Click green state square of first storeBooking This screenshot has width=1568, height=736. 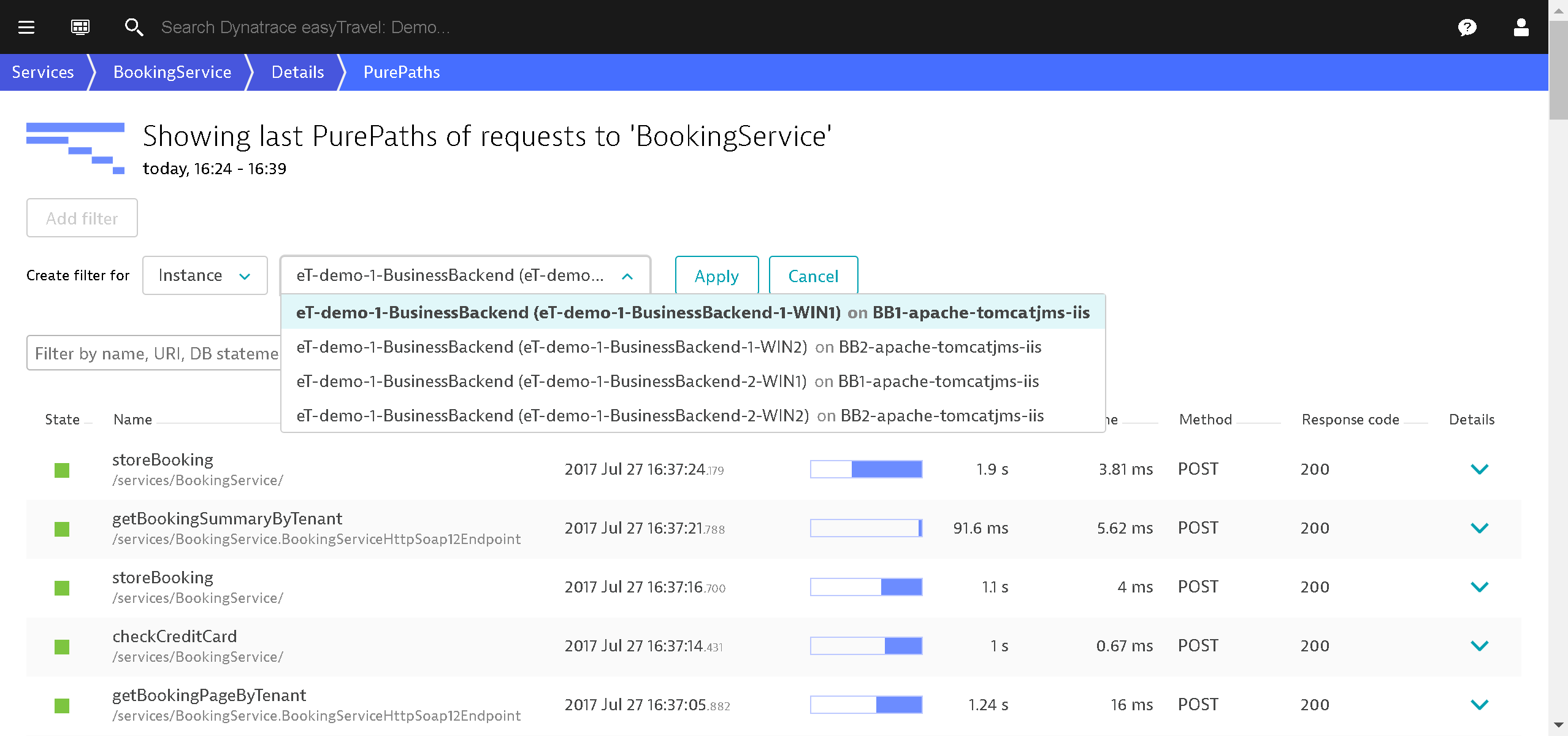pos(62,470)
